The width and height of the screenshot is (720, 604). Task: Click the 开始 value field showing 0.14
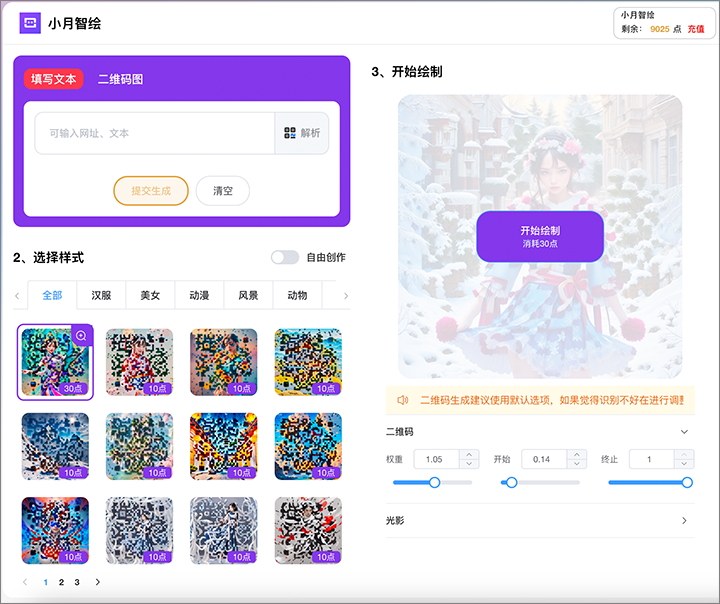click(x=544, y=459)
